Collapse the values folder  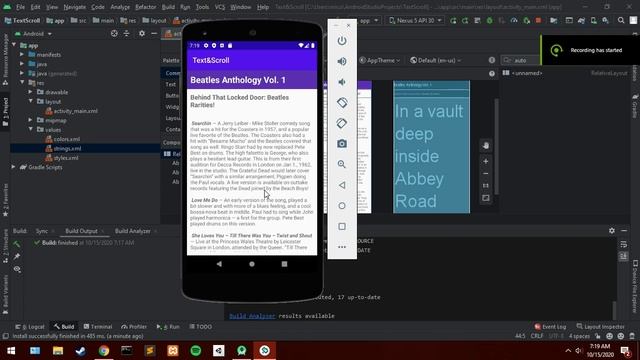tap(31, 130)
